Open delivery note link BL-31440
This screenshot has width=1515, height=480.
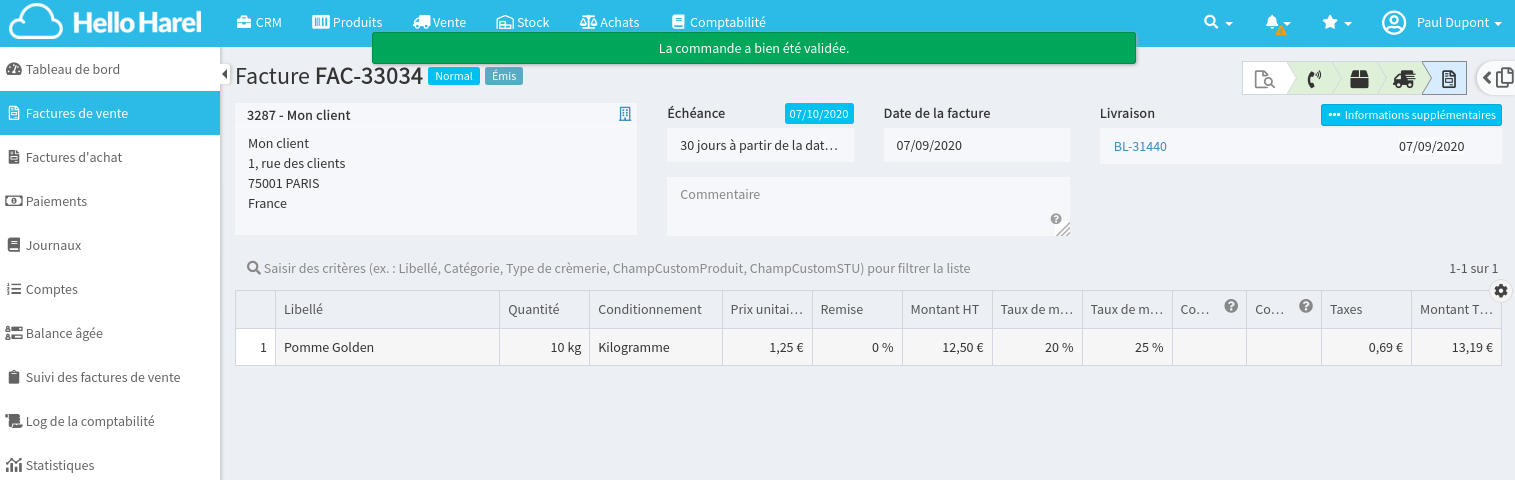1140,147
